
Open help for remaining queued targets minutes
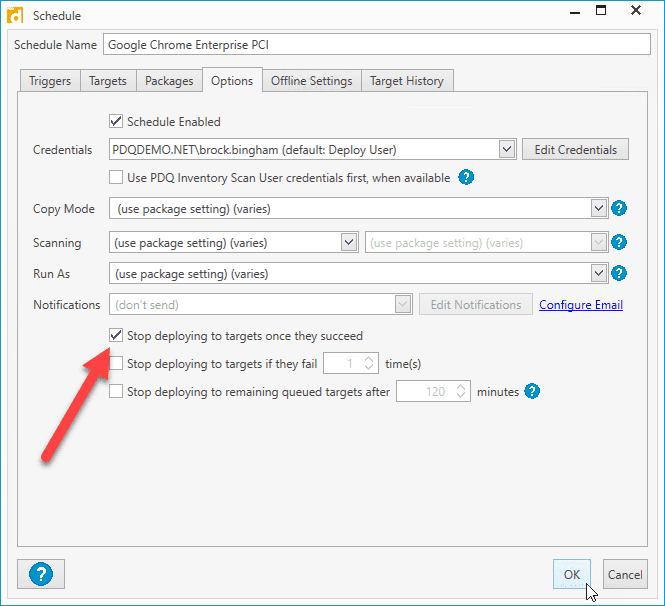(x=532, y=391)
